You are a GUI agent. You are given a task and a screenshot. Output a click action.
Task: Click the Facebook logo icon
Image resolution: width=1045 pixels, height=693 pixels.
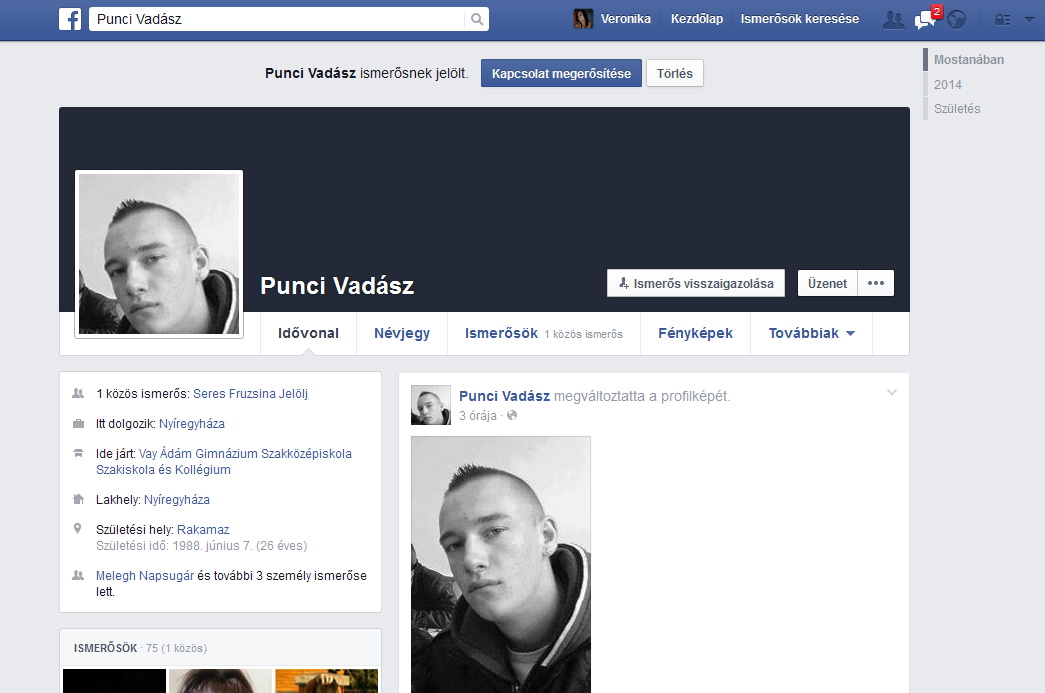point(70,19)
